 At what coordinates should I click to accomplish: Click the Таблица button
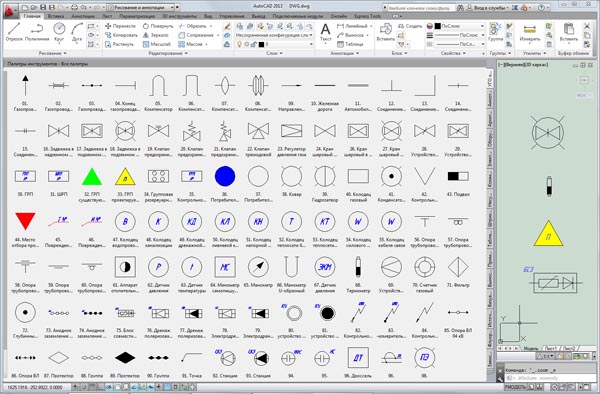pyautogui.click(x=350, y=44)
